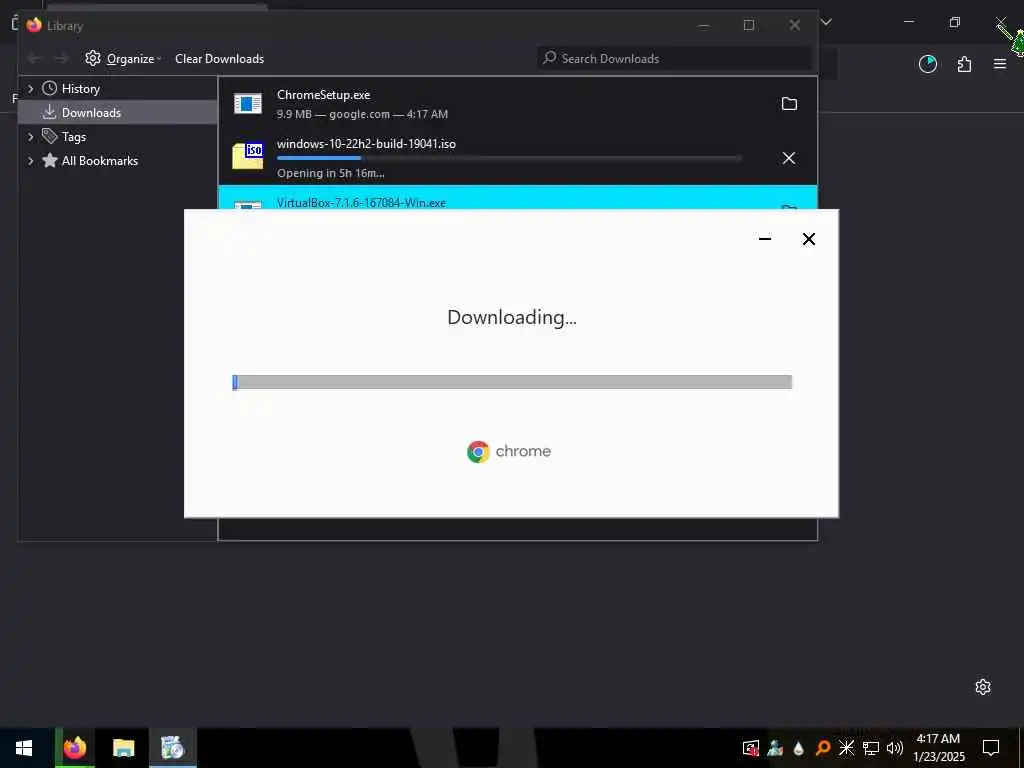Select Downloads in Library sidebar
Image resolution: width=1024 pixels, height=768 pixels.
(x=91, y=112)
